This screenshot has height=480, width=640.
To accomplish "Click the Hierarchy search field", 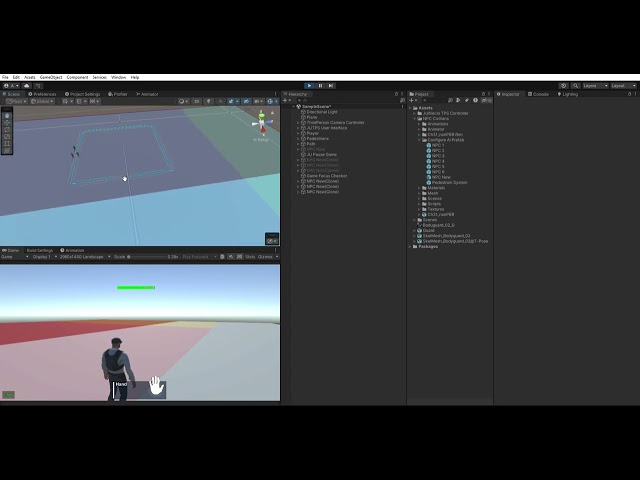I will pyautogui.click(x=347, y=100).
